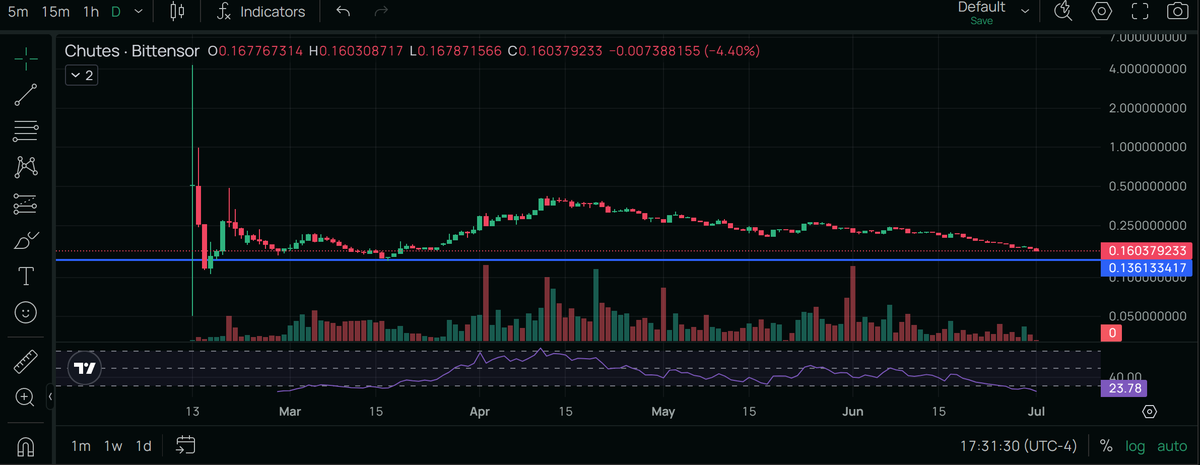Set date range to 1w
The height and width of the screenshot is (465, 1200).
(113, 445)
